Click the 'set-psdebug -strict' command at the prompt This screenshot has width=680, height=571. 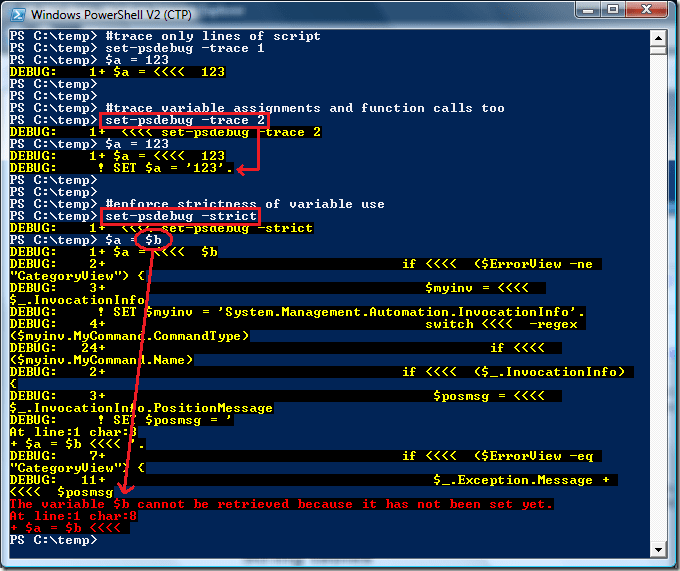pyautogui.click(x=181, y=216)
